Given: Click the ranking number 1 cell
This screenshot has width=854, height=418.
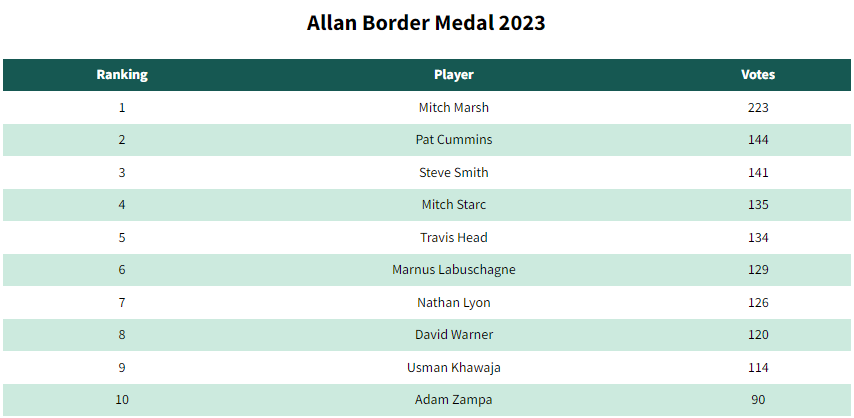Looking at the screenshot, I should pos(122,108).
